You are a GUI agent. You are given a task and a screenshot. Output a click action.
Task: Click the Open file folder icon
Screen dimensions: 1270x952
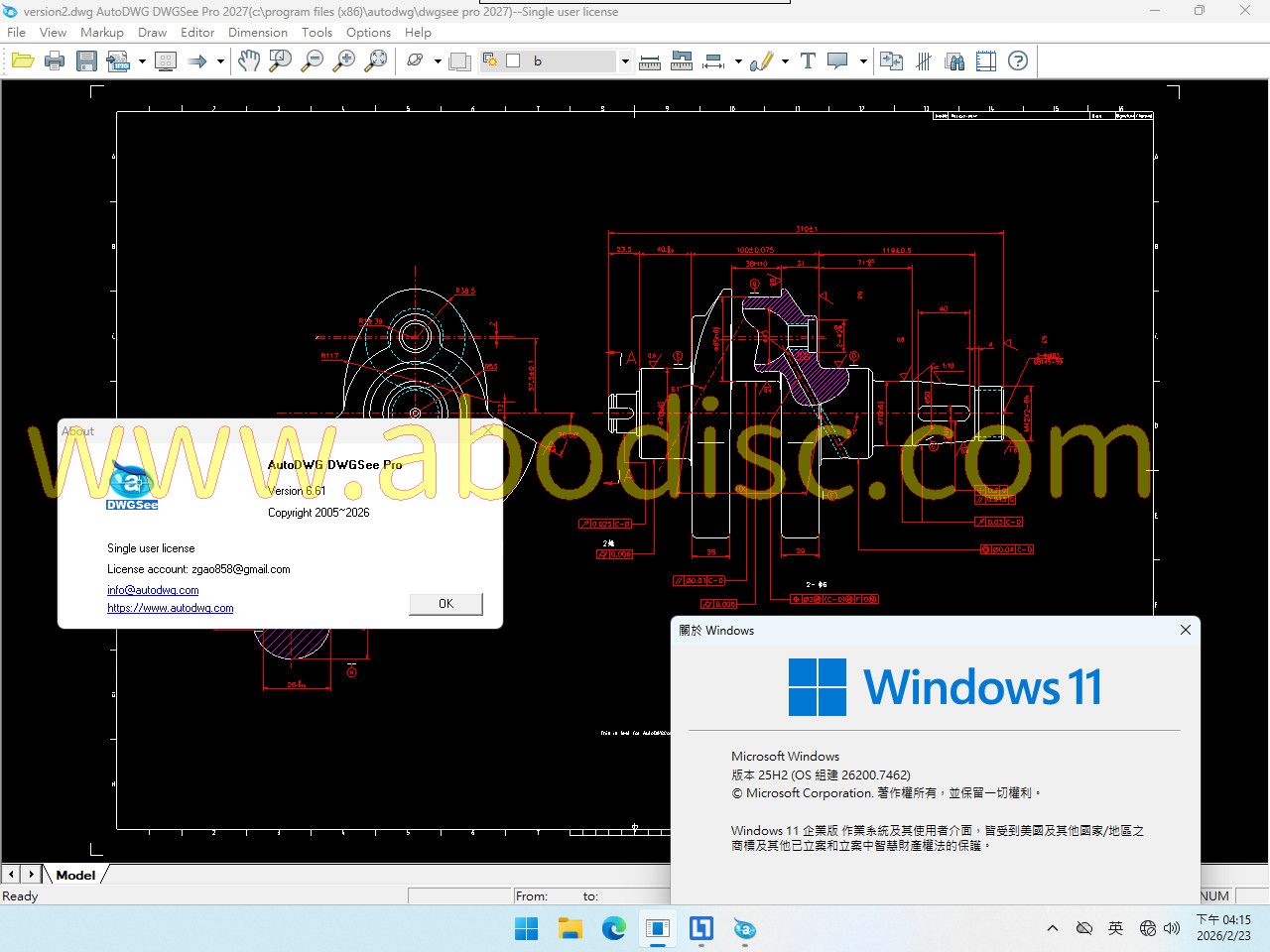23,61
